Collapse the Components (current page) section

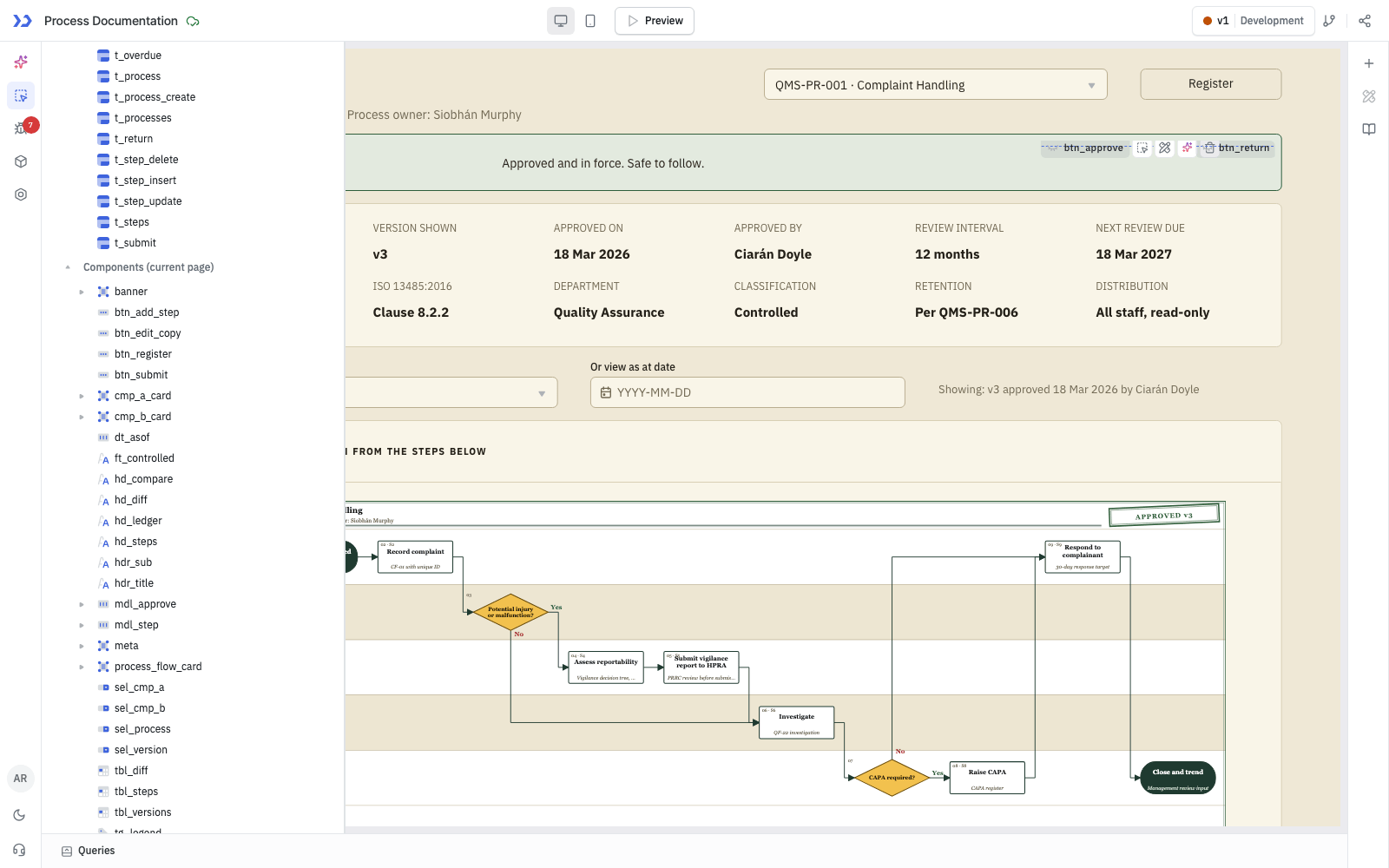(68, 267)
